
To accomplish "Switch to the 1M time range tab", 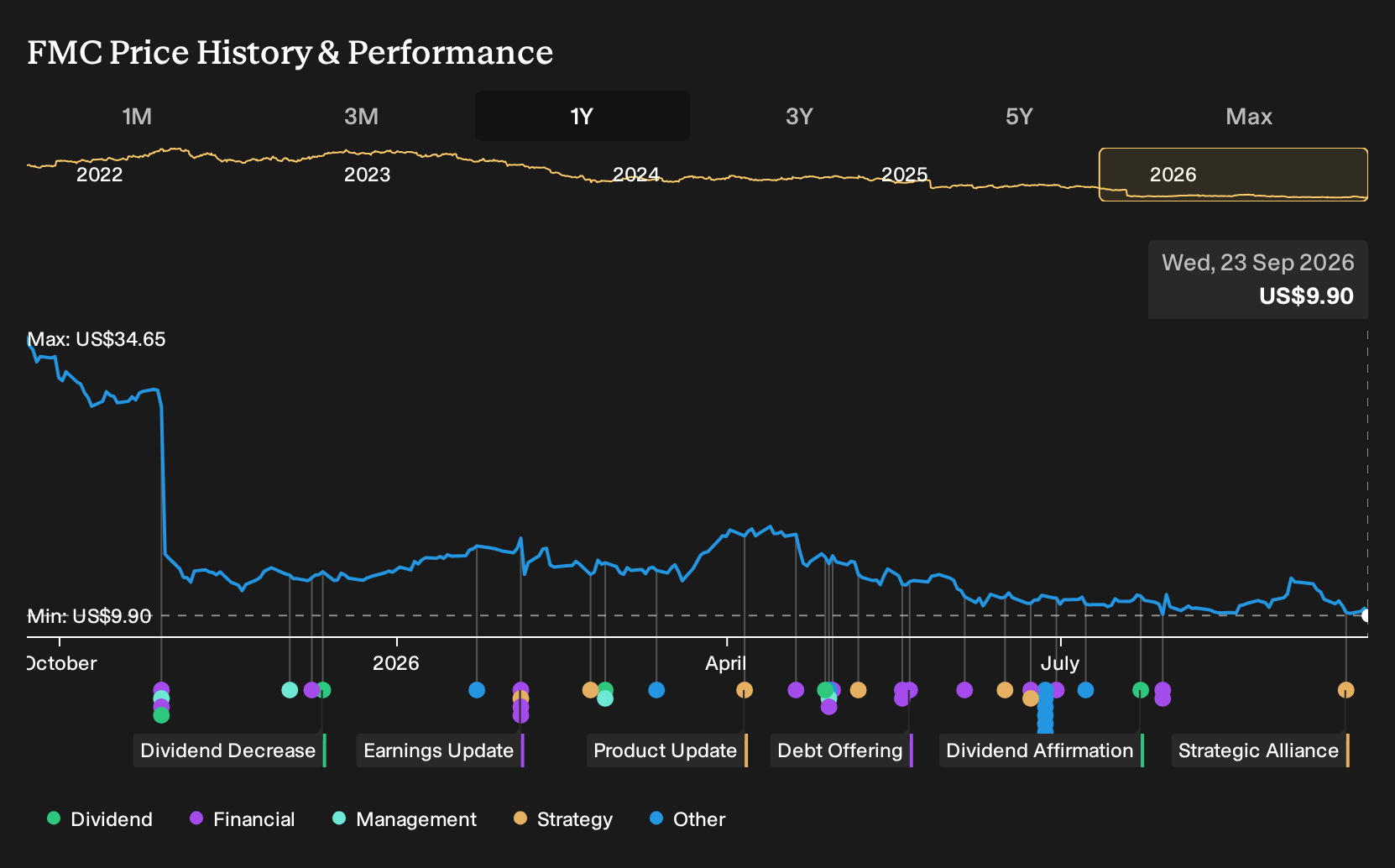I will point(137,116).
